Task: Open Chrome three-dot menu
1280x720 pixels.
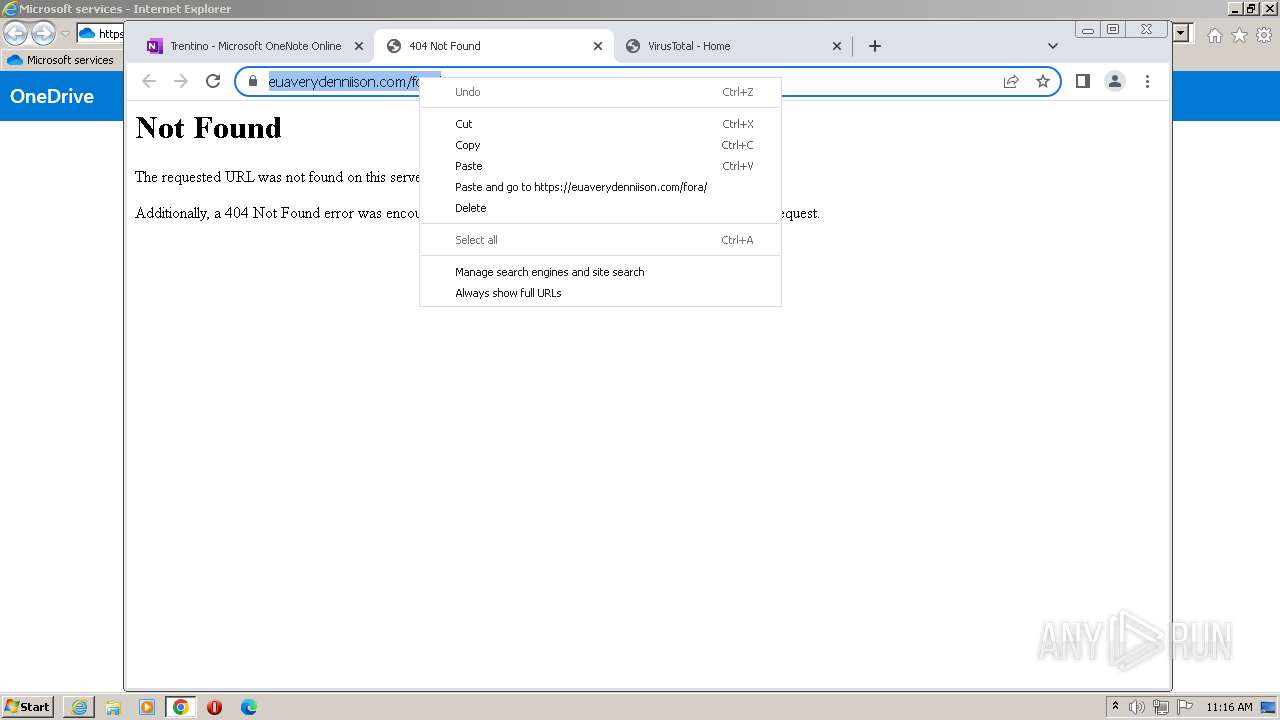Action: point(1147,82)
